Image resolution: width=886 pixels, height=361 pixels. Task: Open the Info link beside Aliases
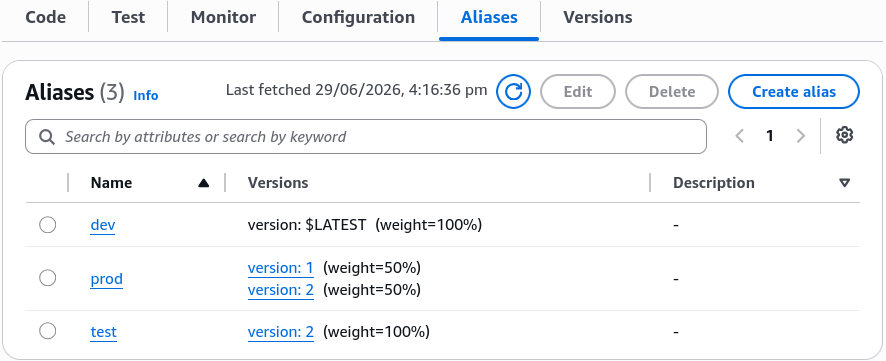[x=146, y=95]
